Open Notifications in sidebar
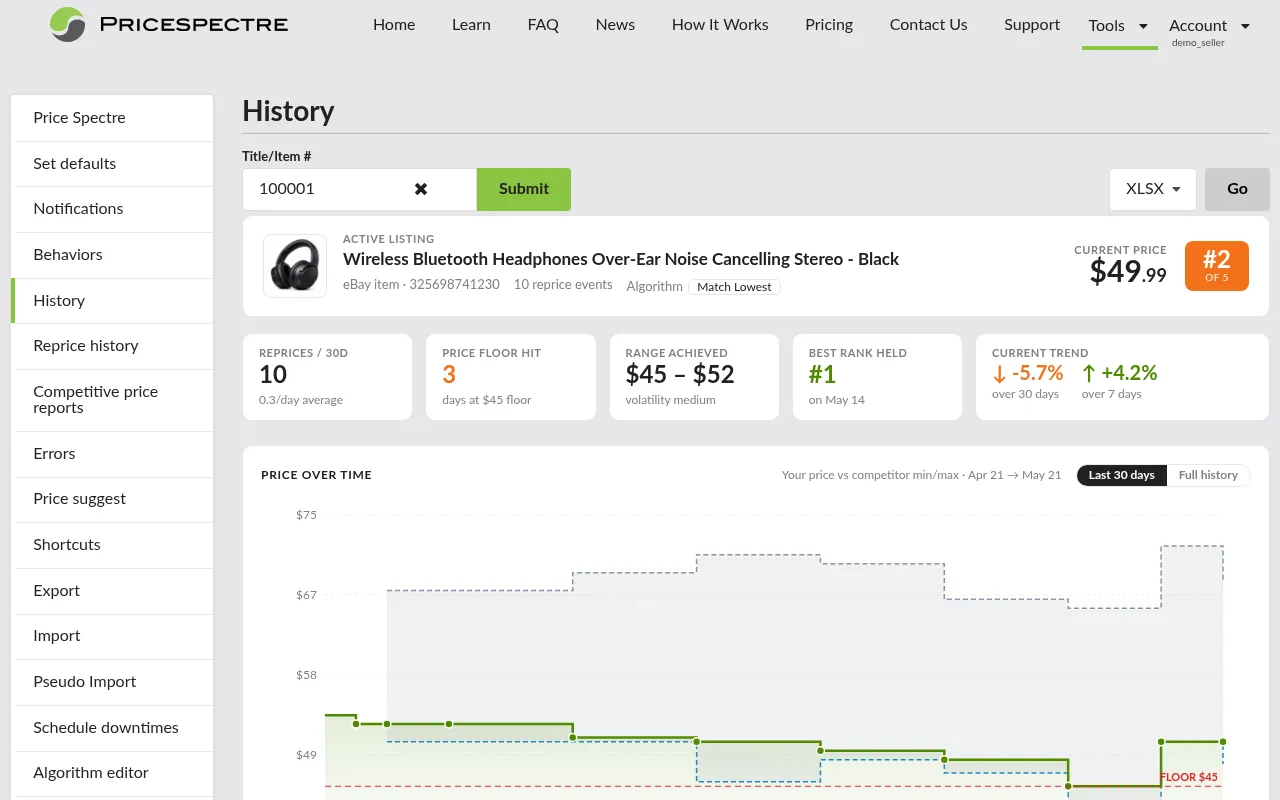 coord(112,209)
